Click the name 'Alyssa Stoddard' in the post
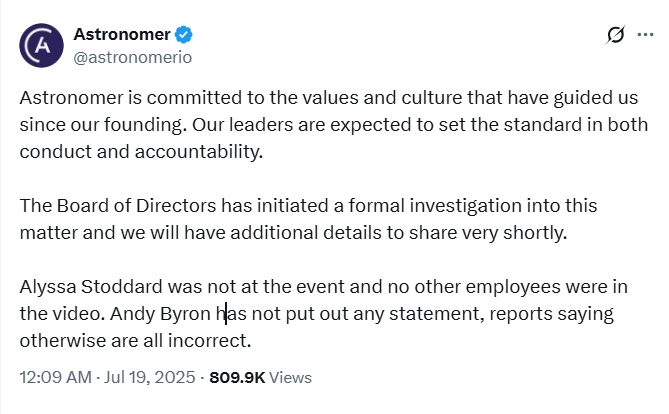The height and width of the screenshot is (414, 669). click(x=91, y=286)
